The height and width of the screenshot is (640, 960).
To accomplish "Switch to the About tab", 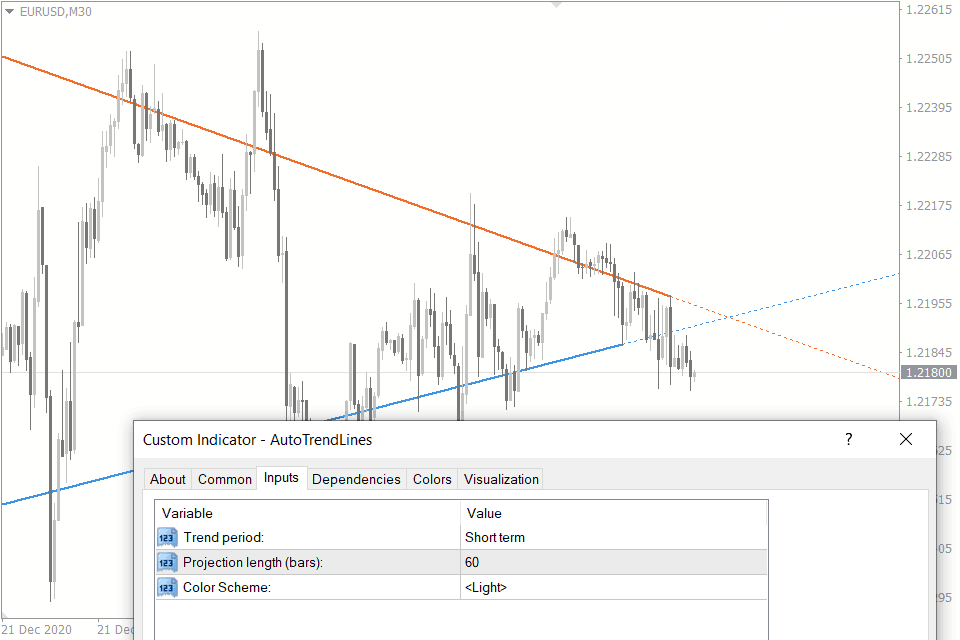I will point(167,479).
